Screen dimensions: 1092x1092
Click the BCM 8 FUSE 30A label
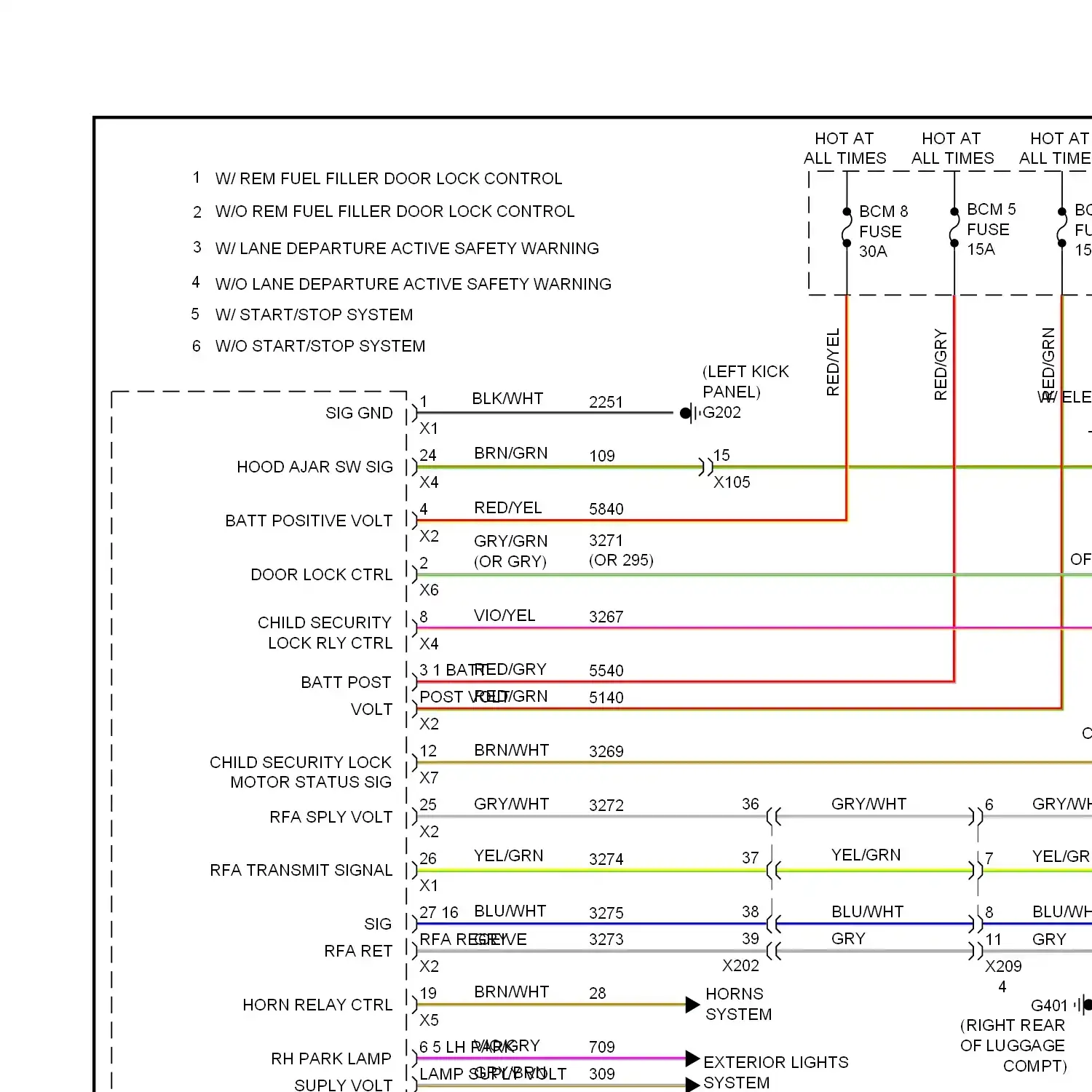(883, 231)
